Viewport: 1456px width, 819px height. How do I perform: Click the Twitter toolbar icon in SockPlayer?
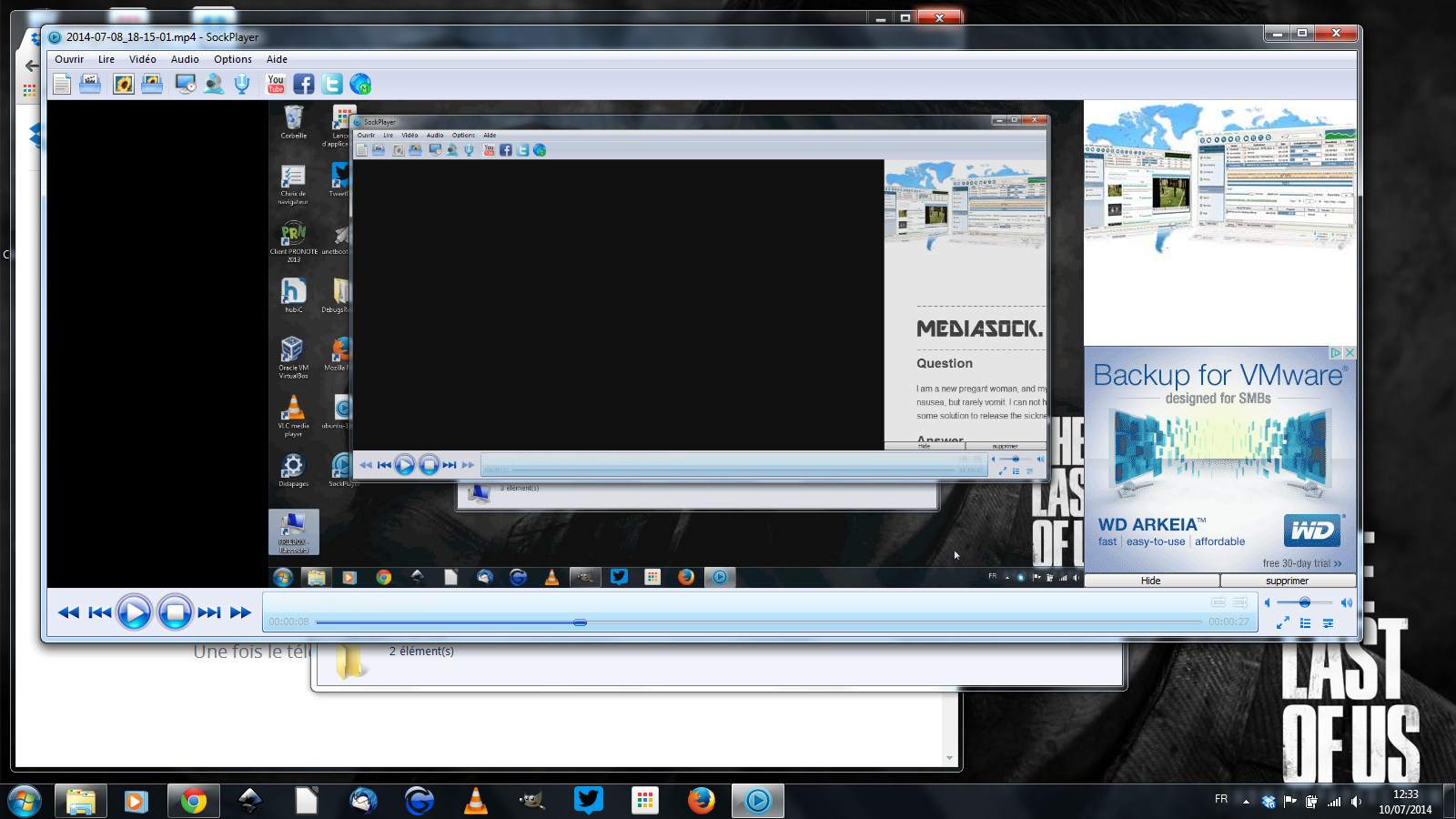point(332,85)
